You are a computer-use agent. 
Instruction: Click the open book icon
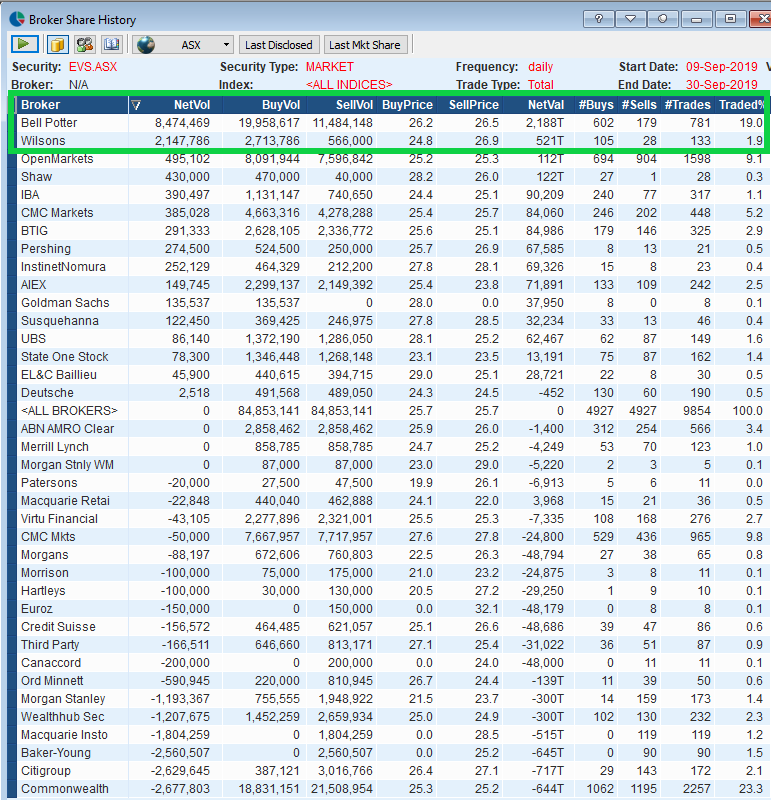coord(111,44)
